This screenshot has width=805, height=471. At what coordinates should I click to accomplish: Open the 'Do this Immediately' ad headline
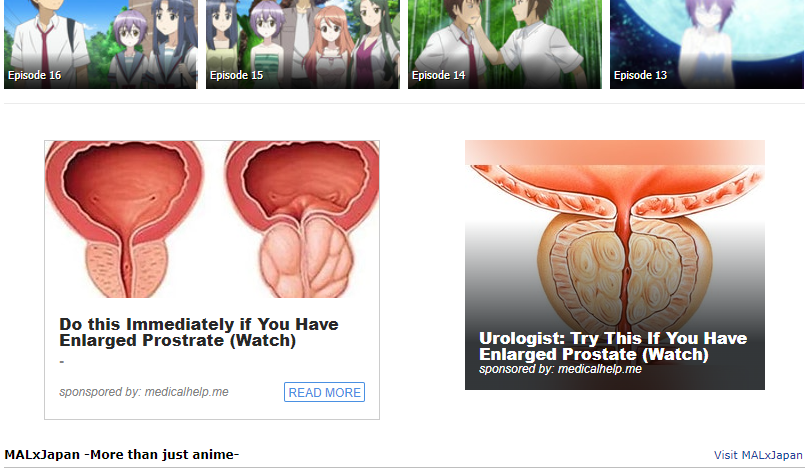[199, 332]
